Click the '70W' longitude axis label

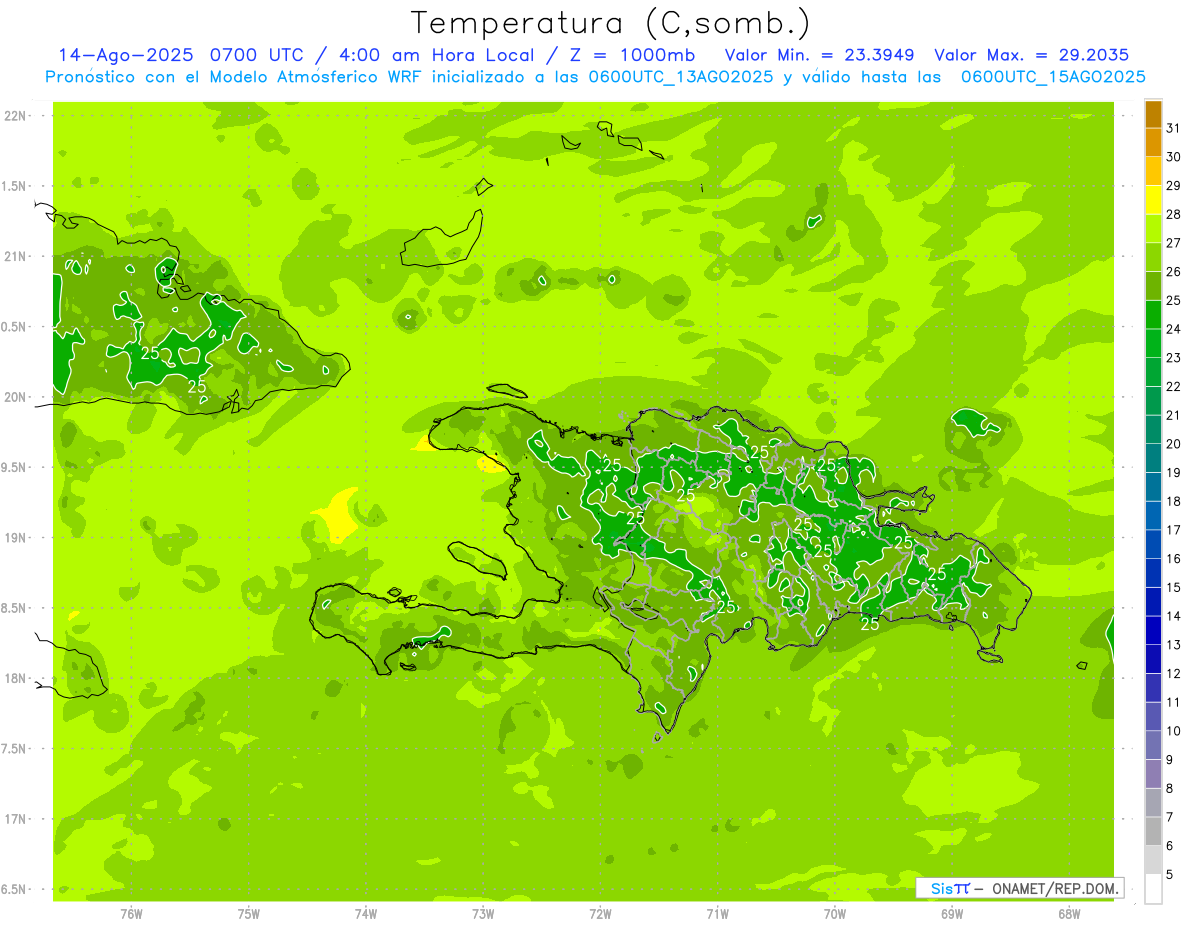(x=835, y=914)
